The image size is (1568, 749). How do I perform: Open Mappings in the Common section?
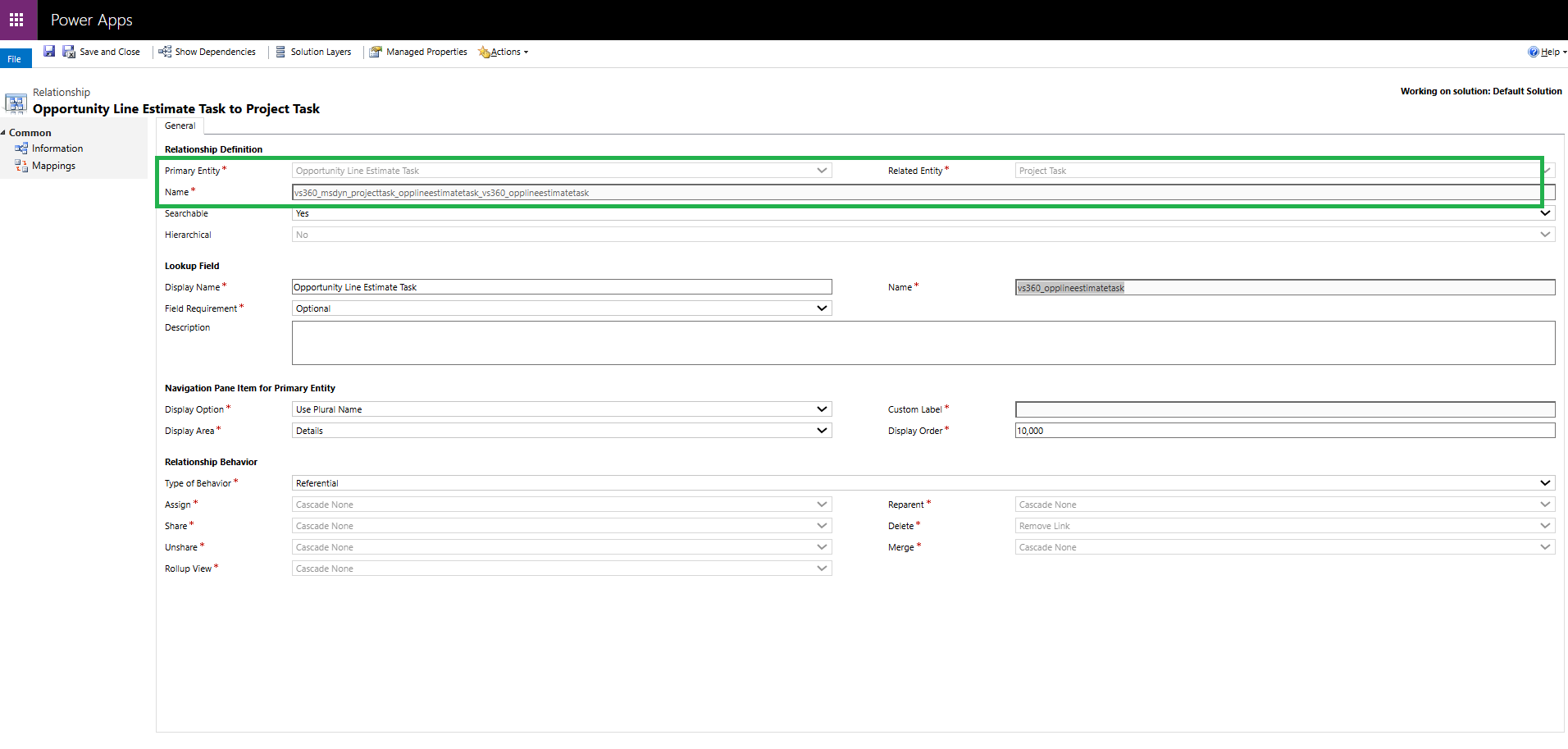[x=53, y=166]
